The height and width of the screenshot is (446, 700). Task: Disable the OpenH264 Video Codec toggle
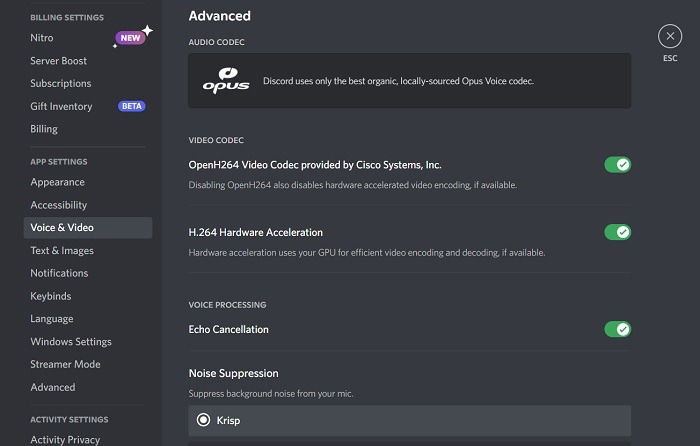point(617,165)
